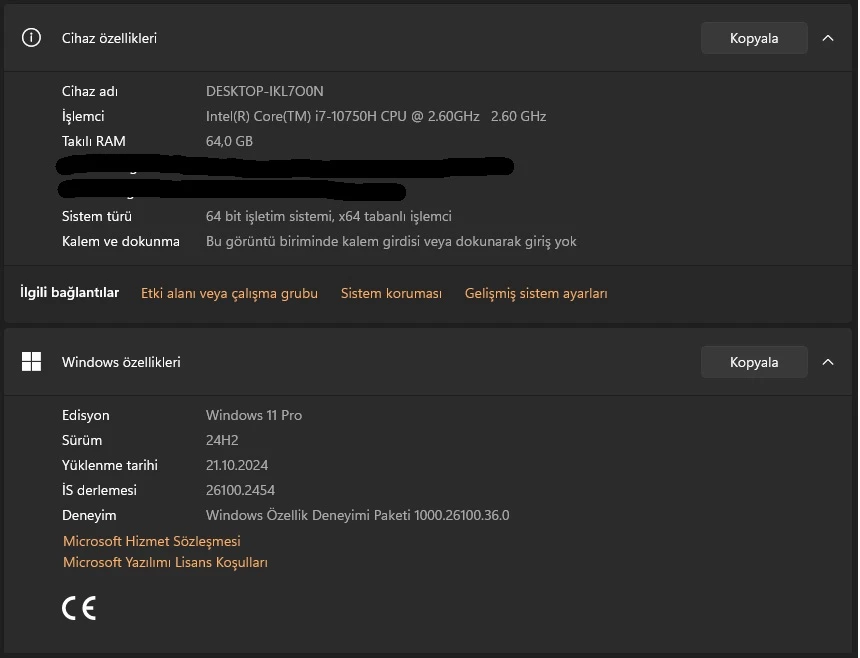Click the Sürüm label
Viewport: 860px width, 658px height.
coord(82,440)
